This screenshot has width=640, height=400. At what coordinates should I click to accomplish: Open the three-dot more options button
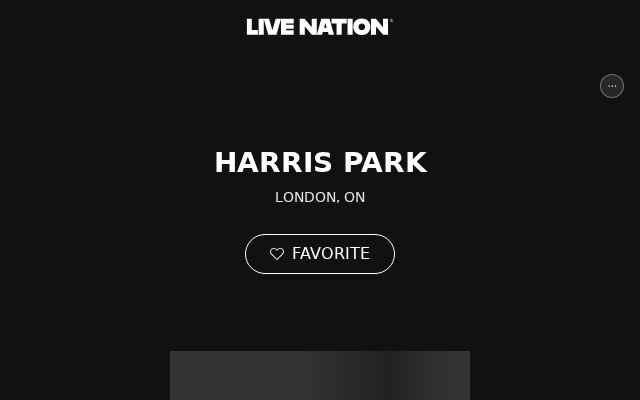pyautogui.click(x=612, y=86)
